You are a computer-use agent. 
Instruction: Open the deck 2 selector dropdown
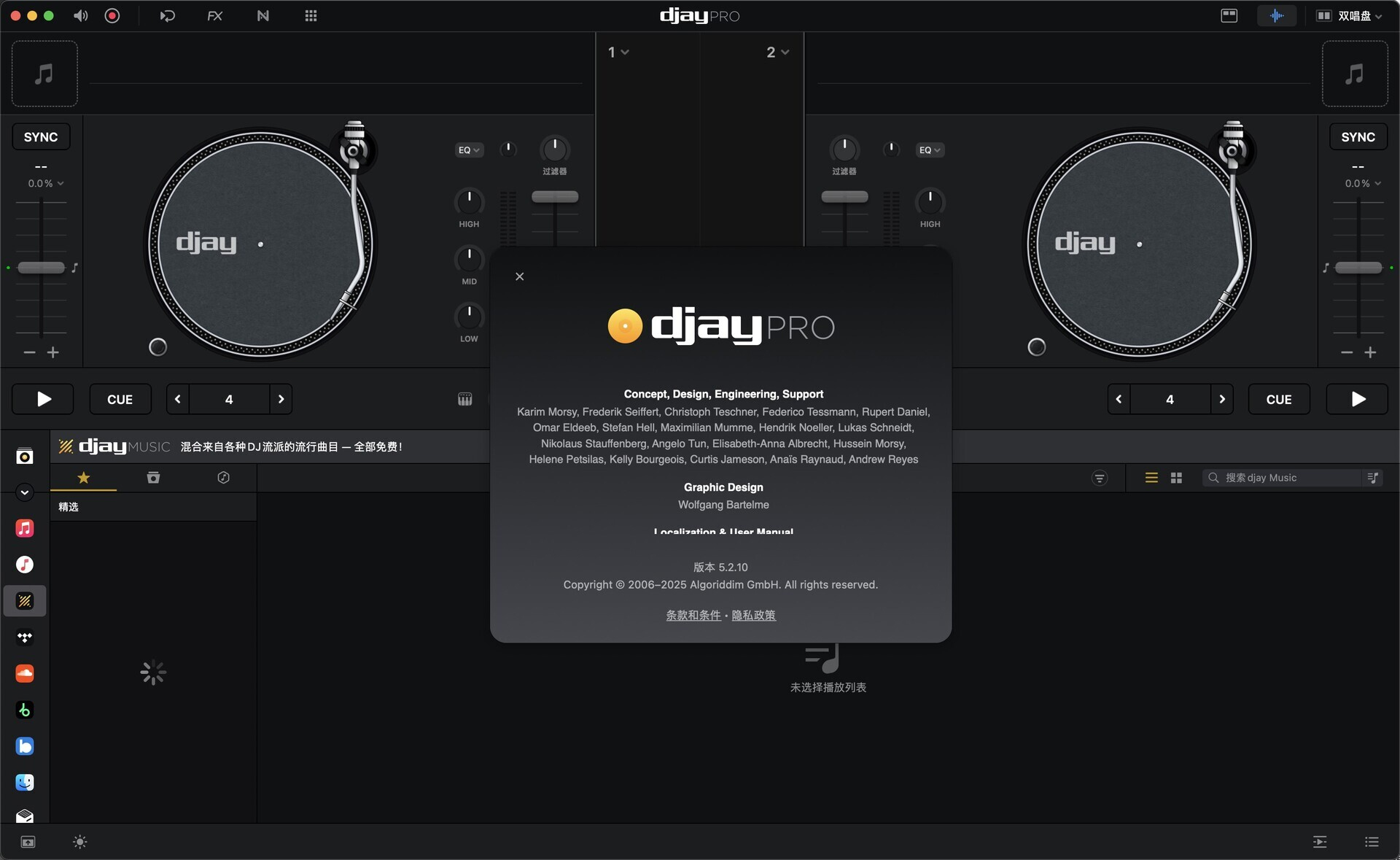(777, 53)
